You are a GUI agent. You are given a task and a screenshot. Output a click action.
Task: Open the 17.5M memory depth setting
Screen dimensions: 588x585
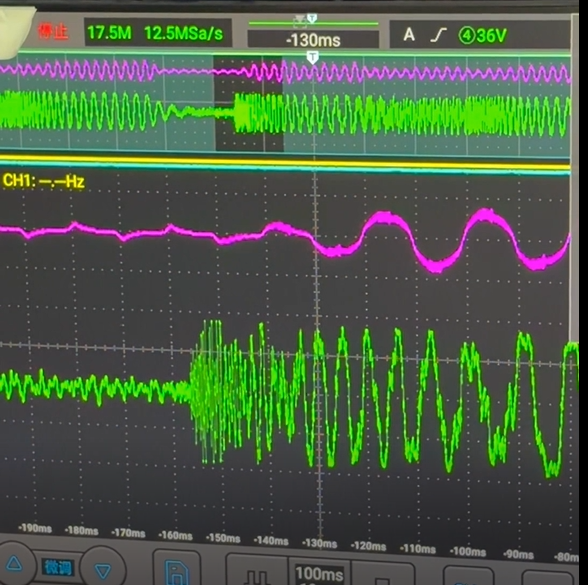(110, 33)
